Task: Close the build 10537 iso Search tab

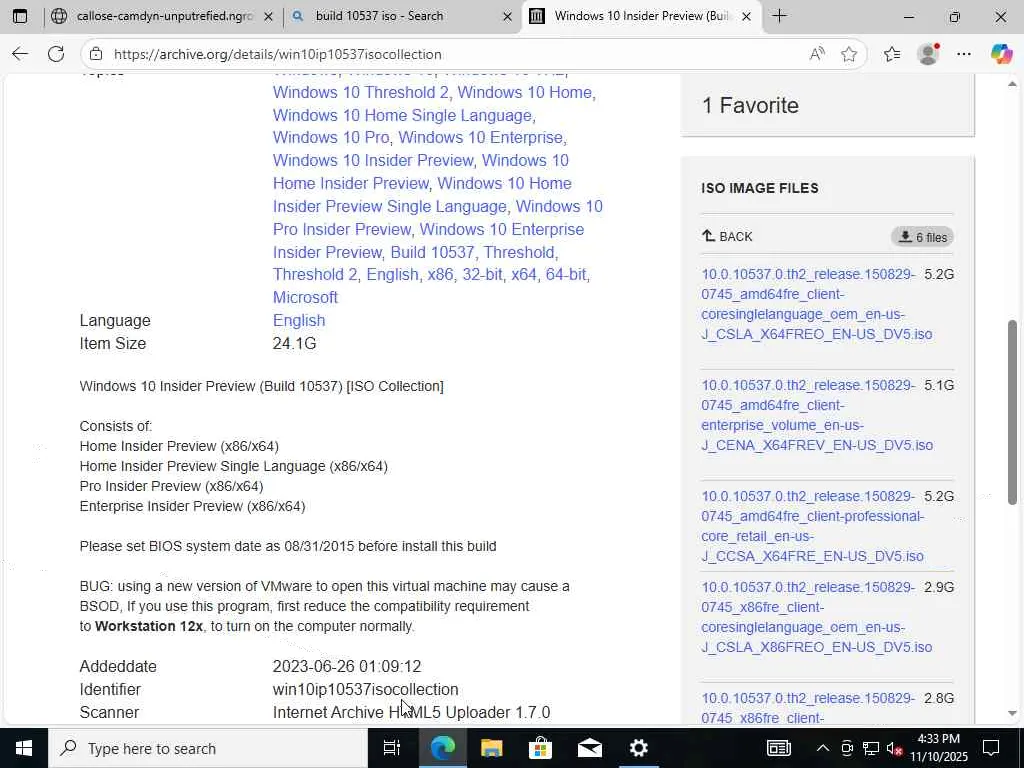Action: [507, 16]
